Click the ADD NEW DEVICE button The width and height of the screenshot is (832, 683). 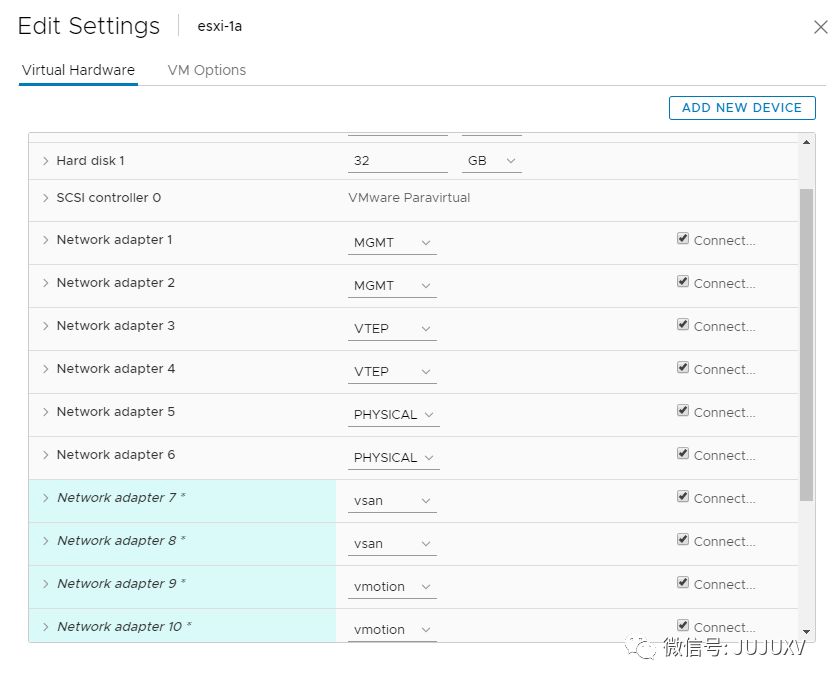click(x=742, y=108)
